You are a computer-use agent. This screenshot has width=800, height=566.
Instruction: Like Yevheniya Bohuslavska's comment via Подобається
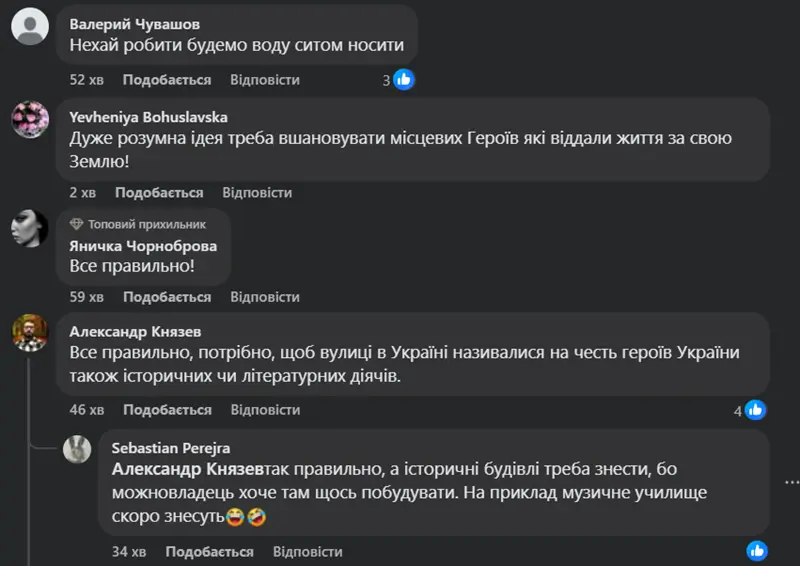coord(159,193)
